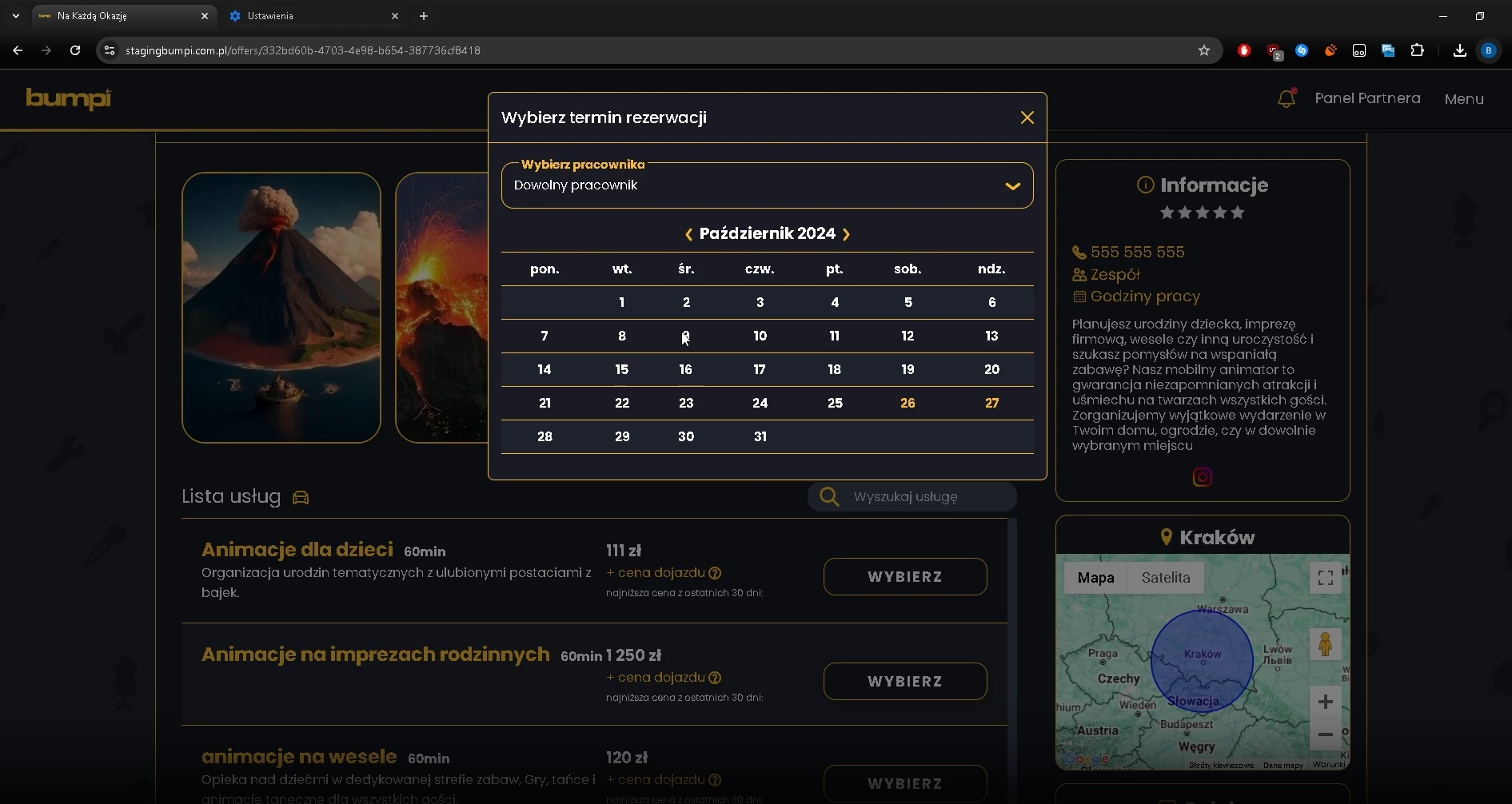The image size is (1512, 804).
Task: Click the Informacje info icon
Action: click(1145, 185)
